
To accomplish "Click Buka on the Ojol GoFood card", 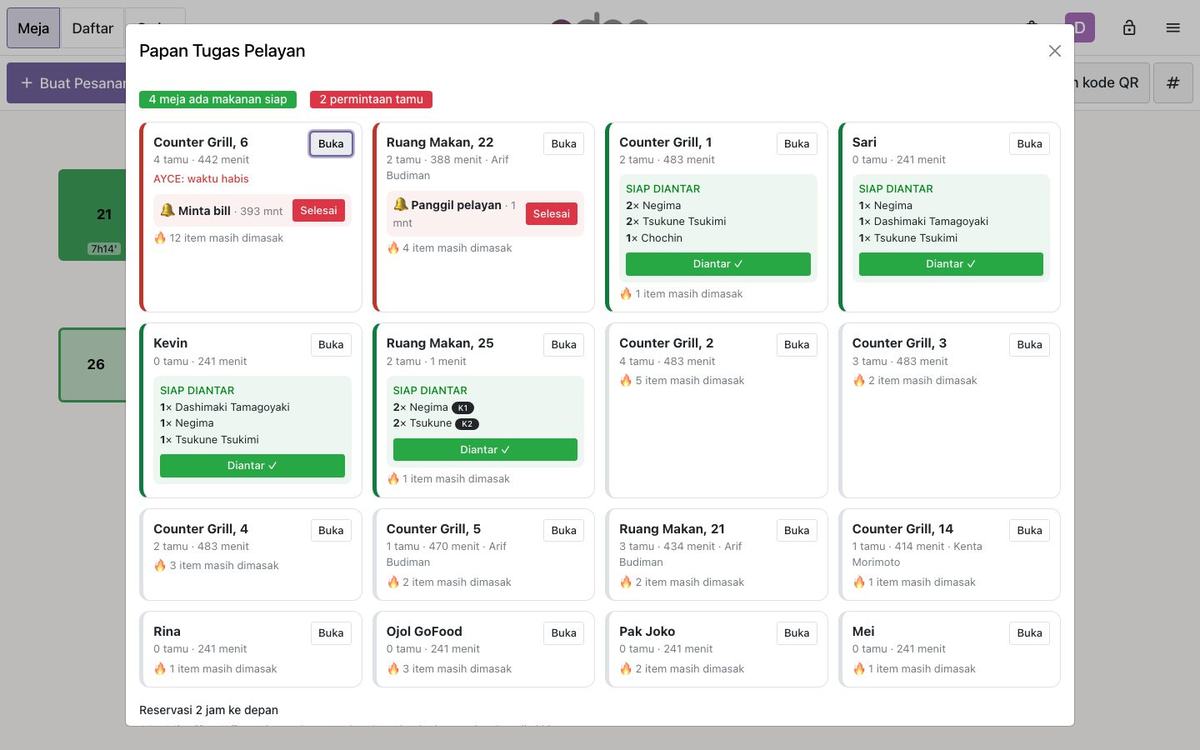I will click(x=564, y=633).
